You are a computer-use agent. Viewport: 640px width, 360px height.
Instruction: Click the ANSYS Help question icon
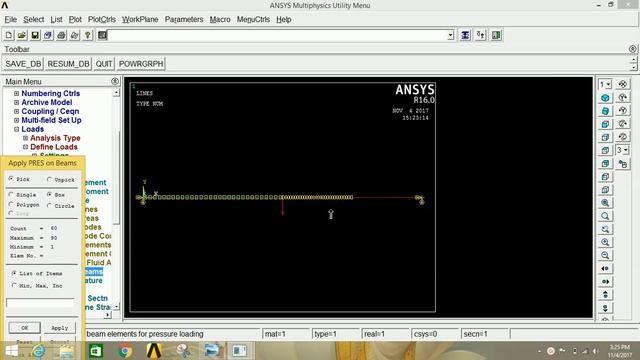[x=87, y=36]
